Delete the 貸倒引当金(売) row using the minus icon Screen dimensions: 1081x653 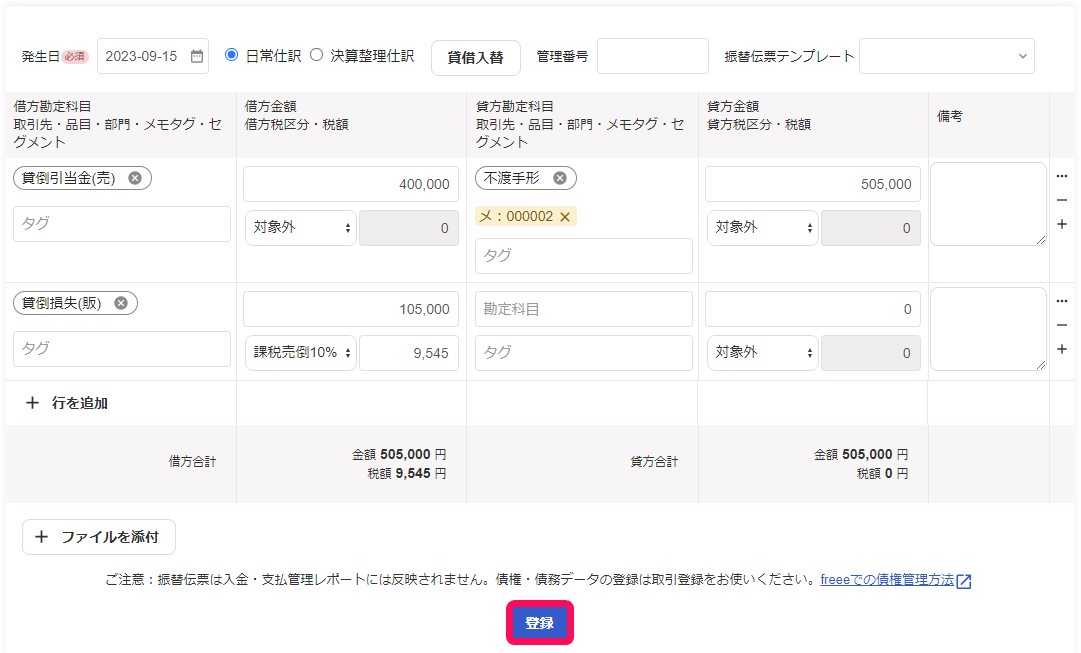pos(1062,200)
